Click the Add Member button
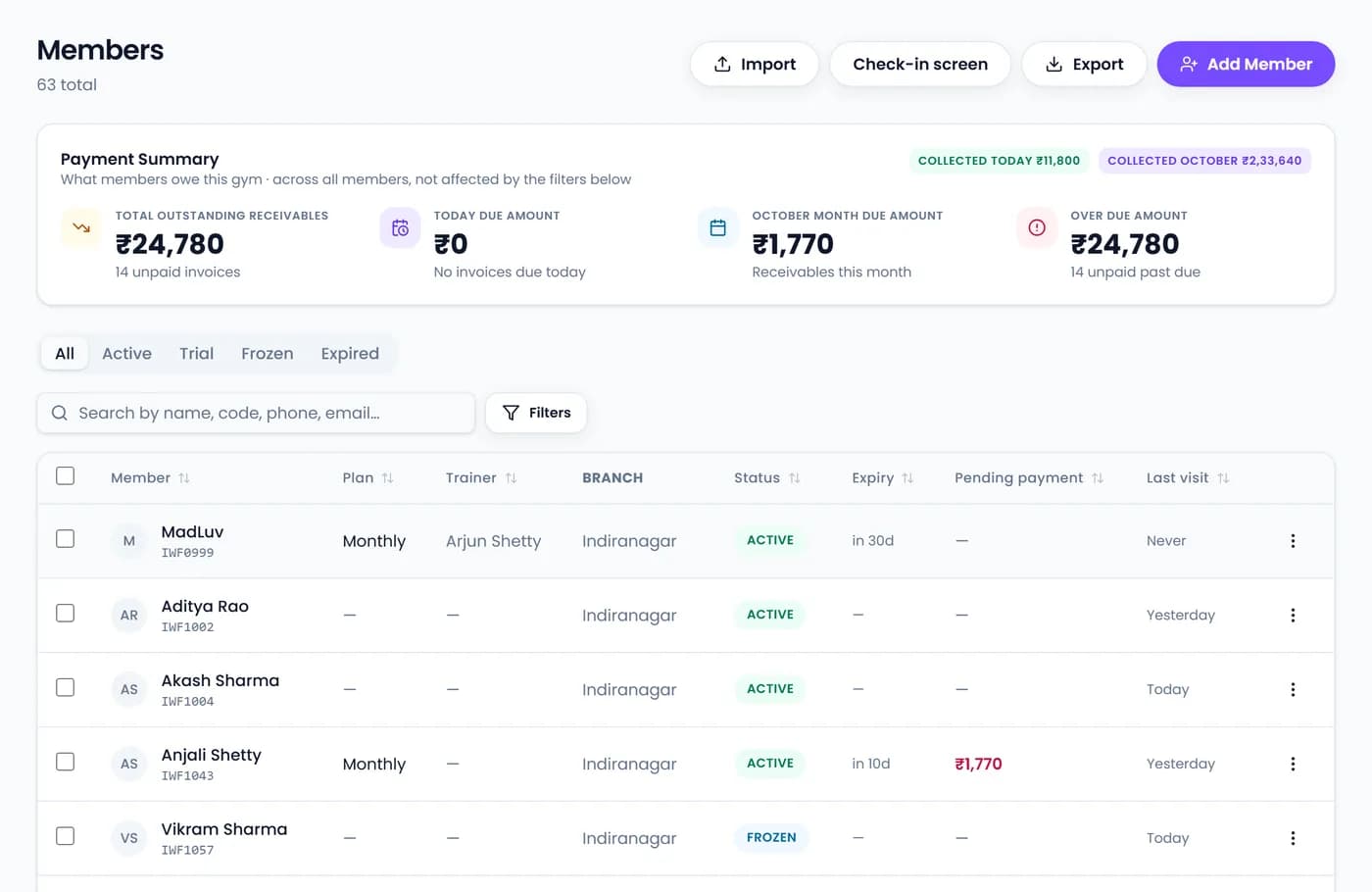Image resolution: width=1372 pixels, height=892 pixels. point(1246,64)
